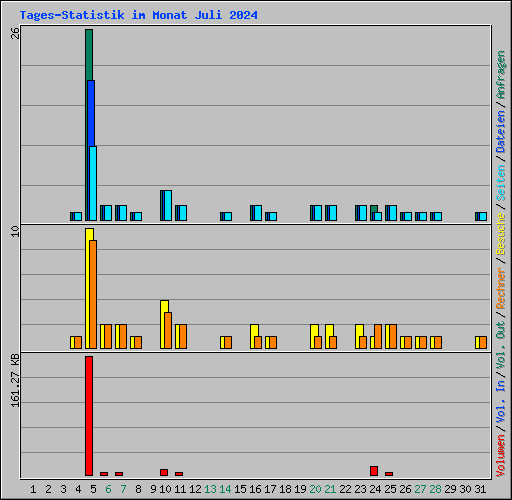Click the orange Rechner bar for day 31
This screenshot has width=512, height=500.
click(x=483, y=342)
